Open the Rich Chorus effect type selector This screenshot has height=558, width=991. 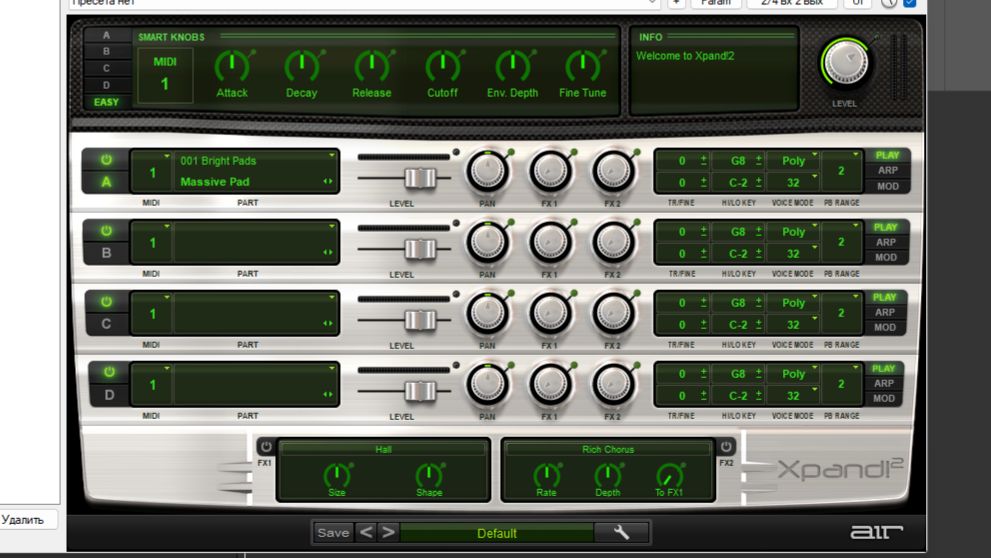(608, 449)
